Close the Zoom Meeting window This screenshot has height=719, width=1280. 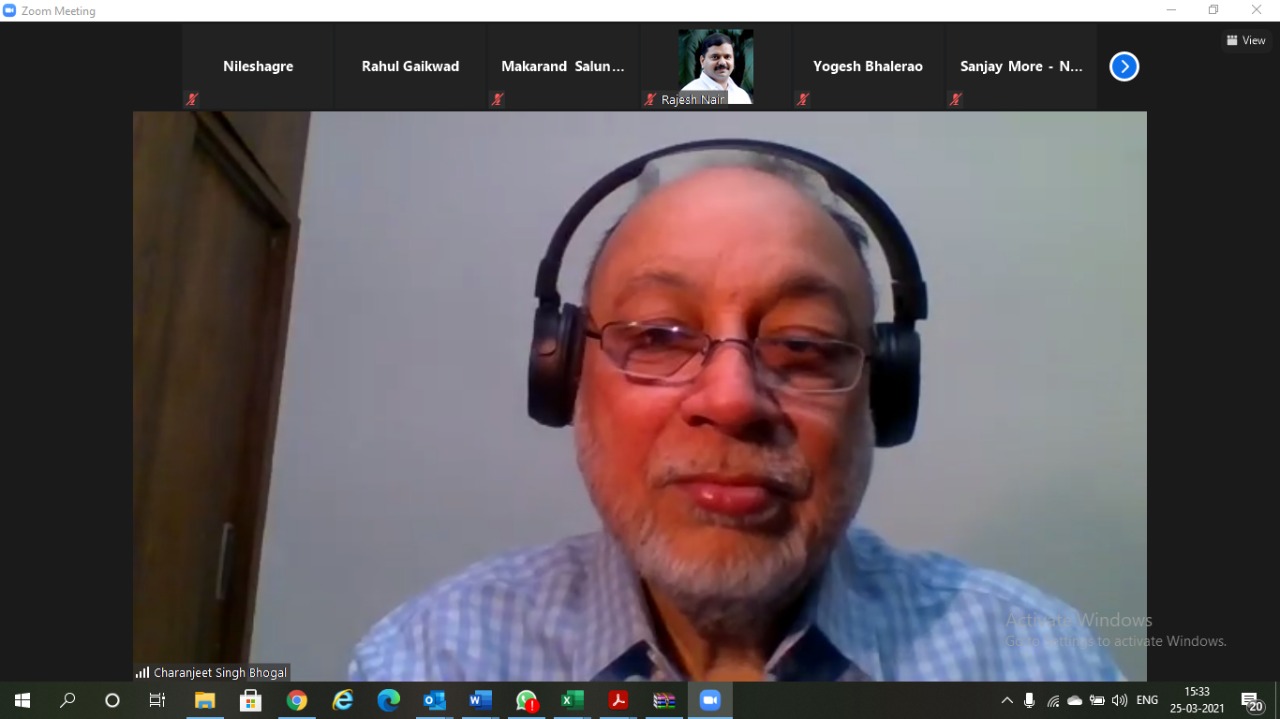pos(1257,10)
